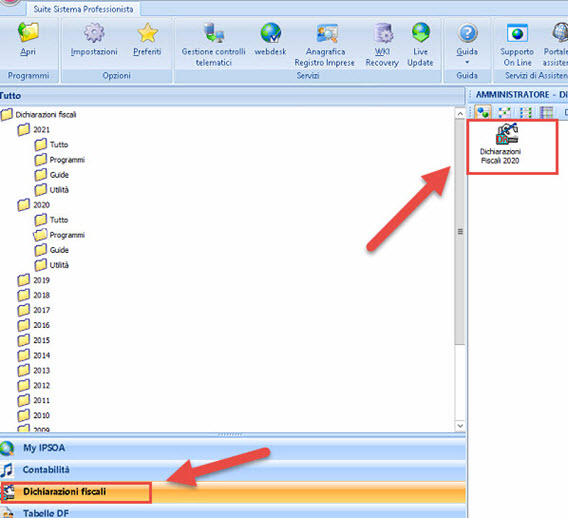Open the 2015 folder
This screenshot has width=568, height=518.
[x=33, y=340]
